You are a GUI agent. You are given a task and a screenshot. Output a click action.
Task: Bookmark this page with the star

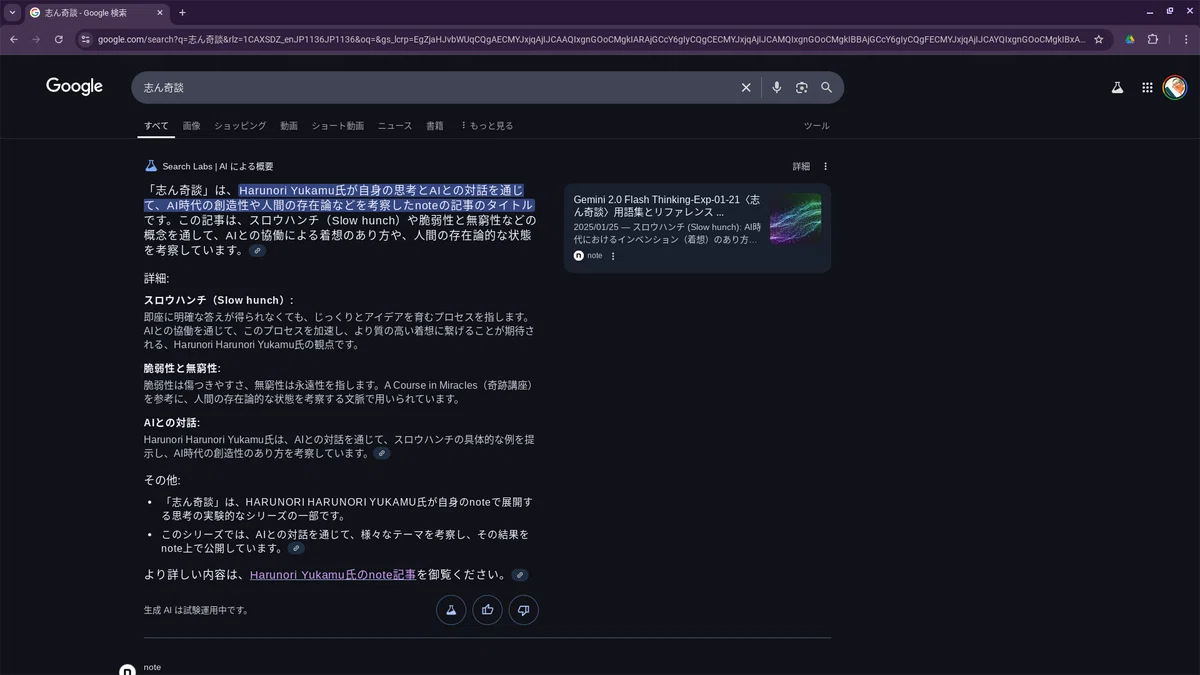point(1099,39)
